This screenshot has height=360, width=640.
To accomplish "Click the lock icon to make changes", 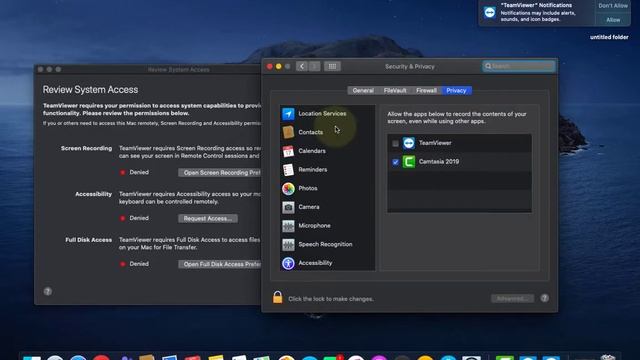I will 278,297.
